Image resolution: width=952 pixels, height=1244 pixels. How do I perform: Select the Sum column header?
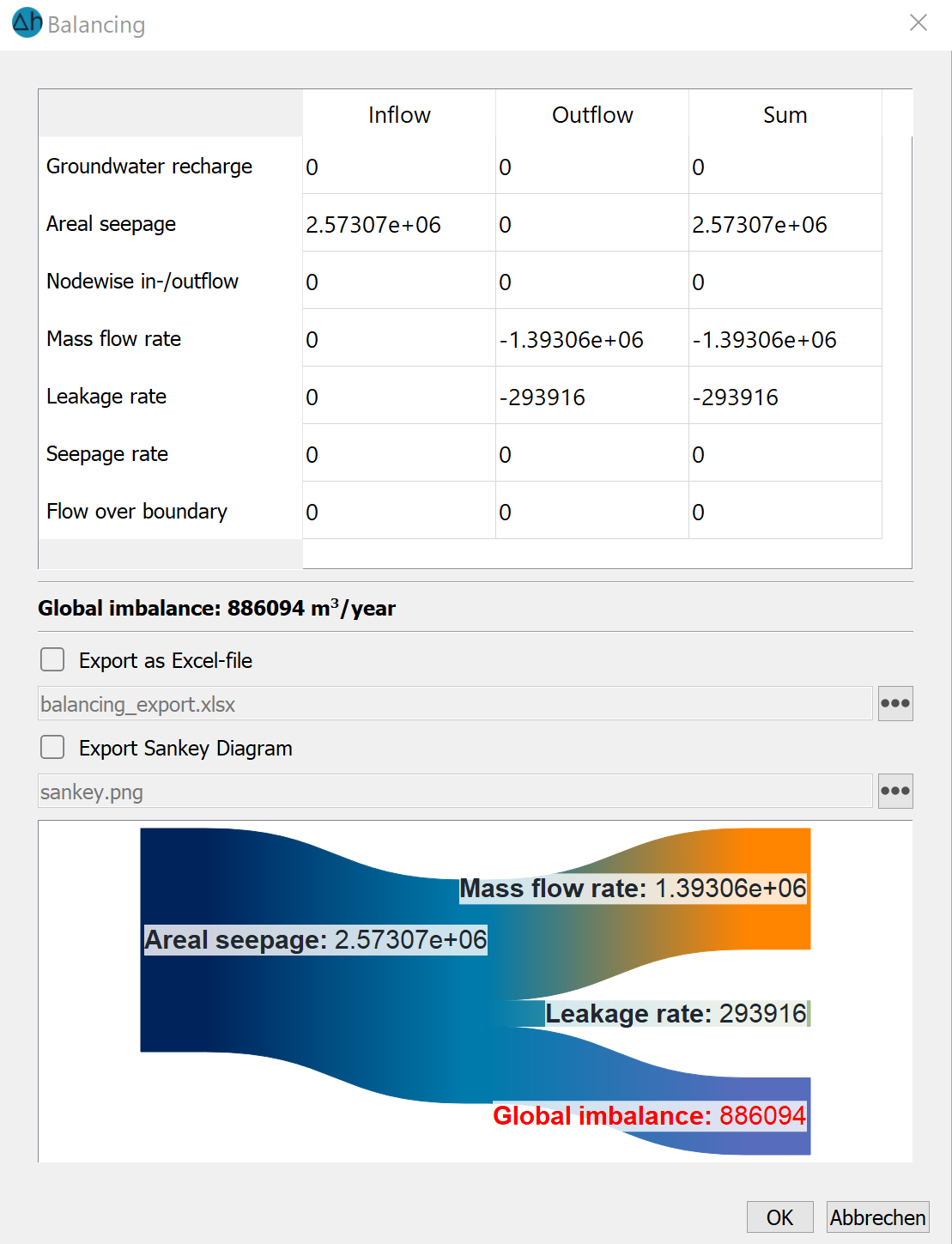click(785, 114)
